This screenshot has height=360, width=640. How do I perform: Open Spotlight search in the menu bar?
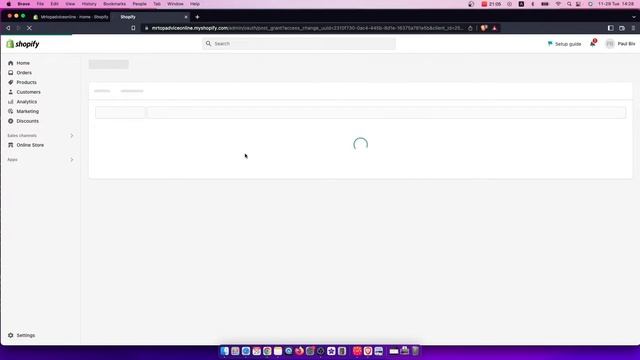(x=569, y=4)
